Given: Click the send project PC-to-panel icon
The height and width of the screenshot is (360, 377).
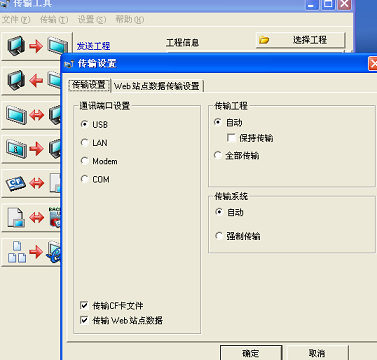Looking at the screenshot, I should (37, 46).
